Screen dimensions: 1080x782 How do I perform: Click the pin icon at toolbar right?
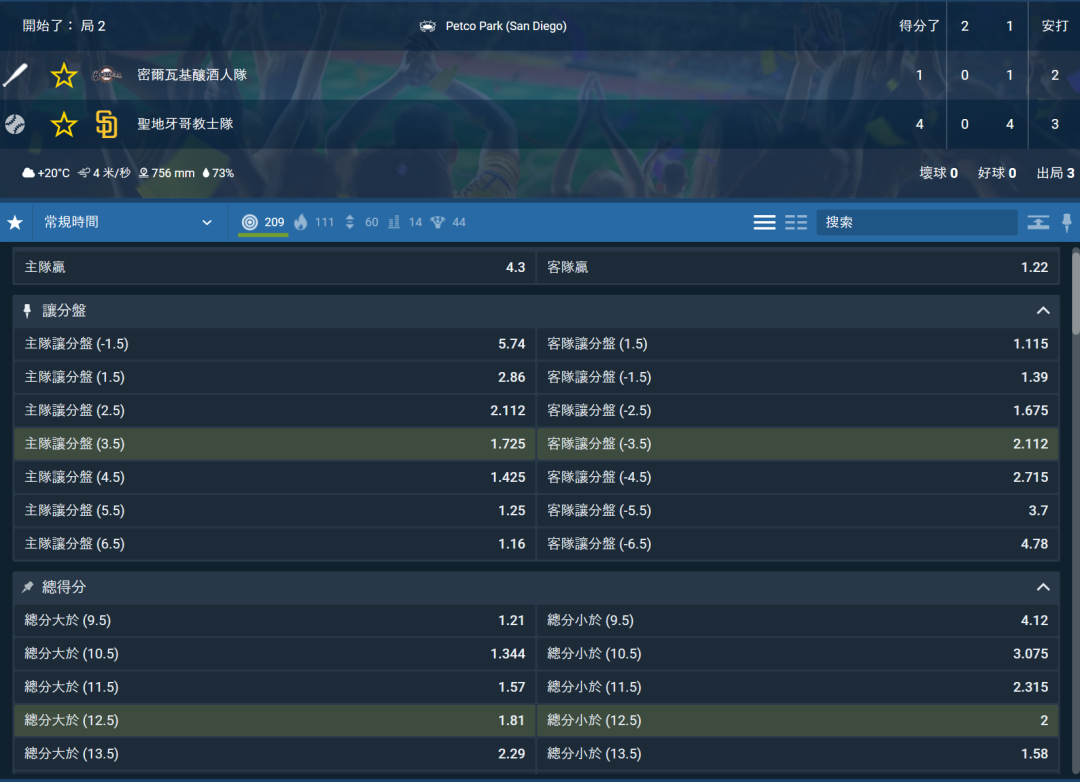[1067, 222]
